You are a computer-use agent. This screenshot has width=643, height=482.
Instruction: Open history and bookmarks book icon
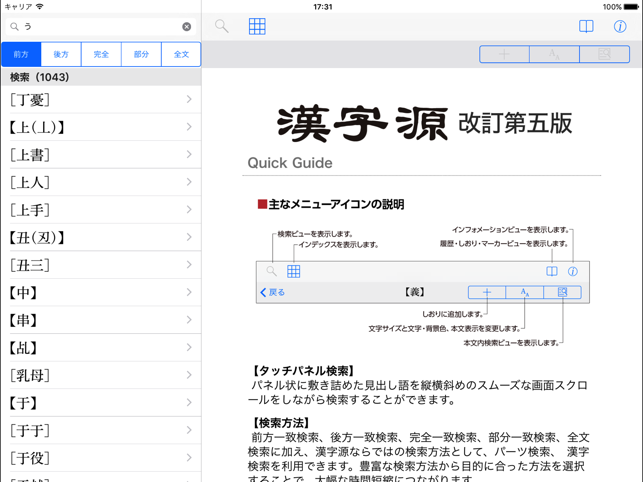(586, 26)
